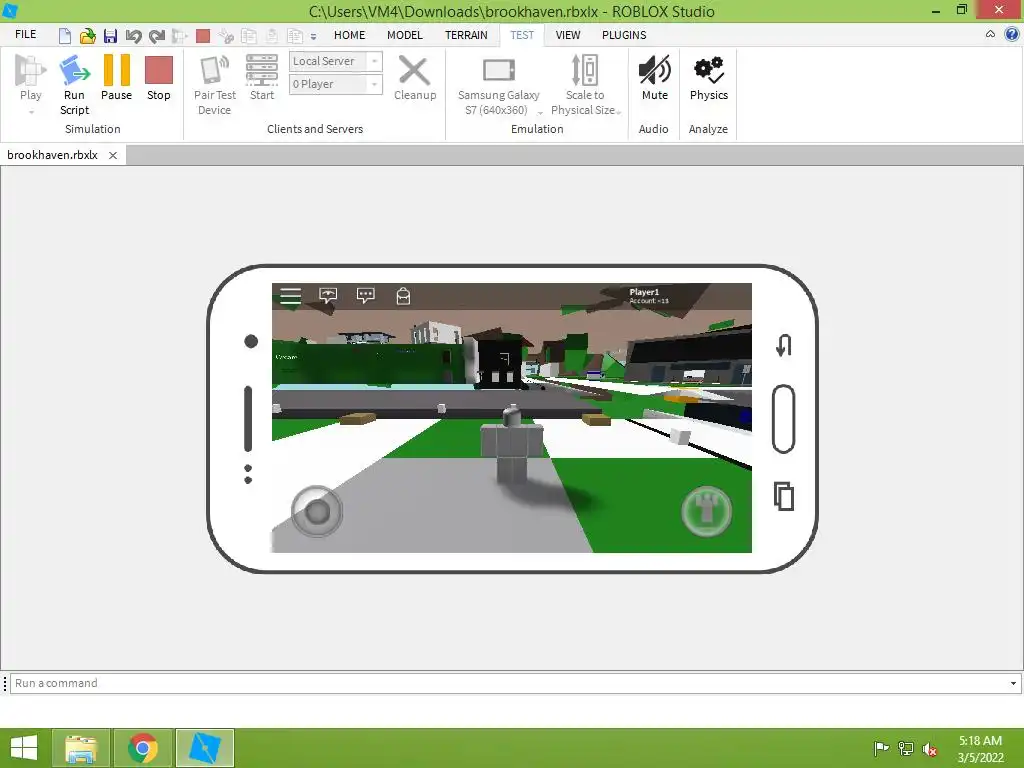Close the brookhaven.rbxlx tab

(x=113, y=155)
